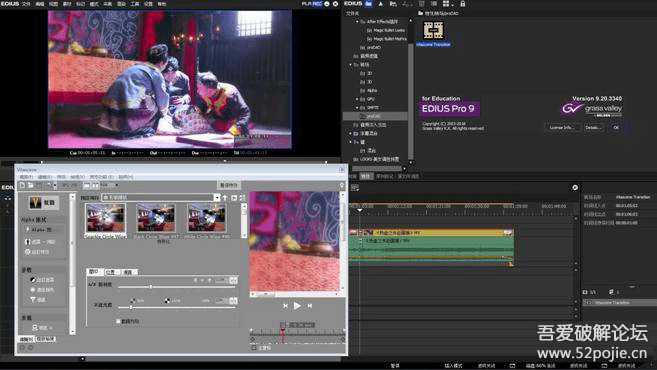Toggle the PLR mode indicator in player window
Viewport: 657px width, 370px height.
[x=307, y=4]
